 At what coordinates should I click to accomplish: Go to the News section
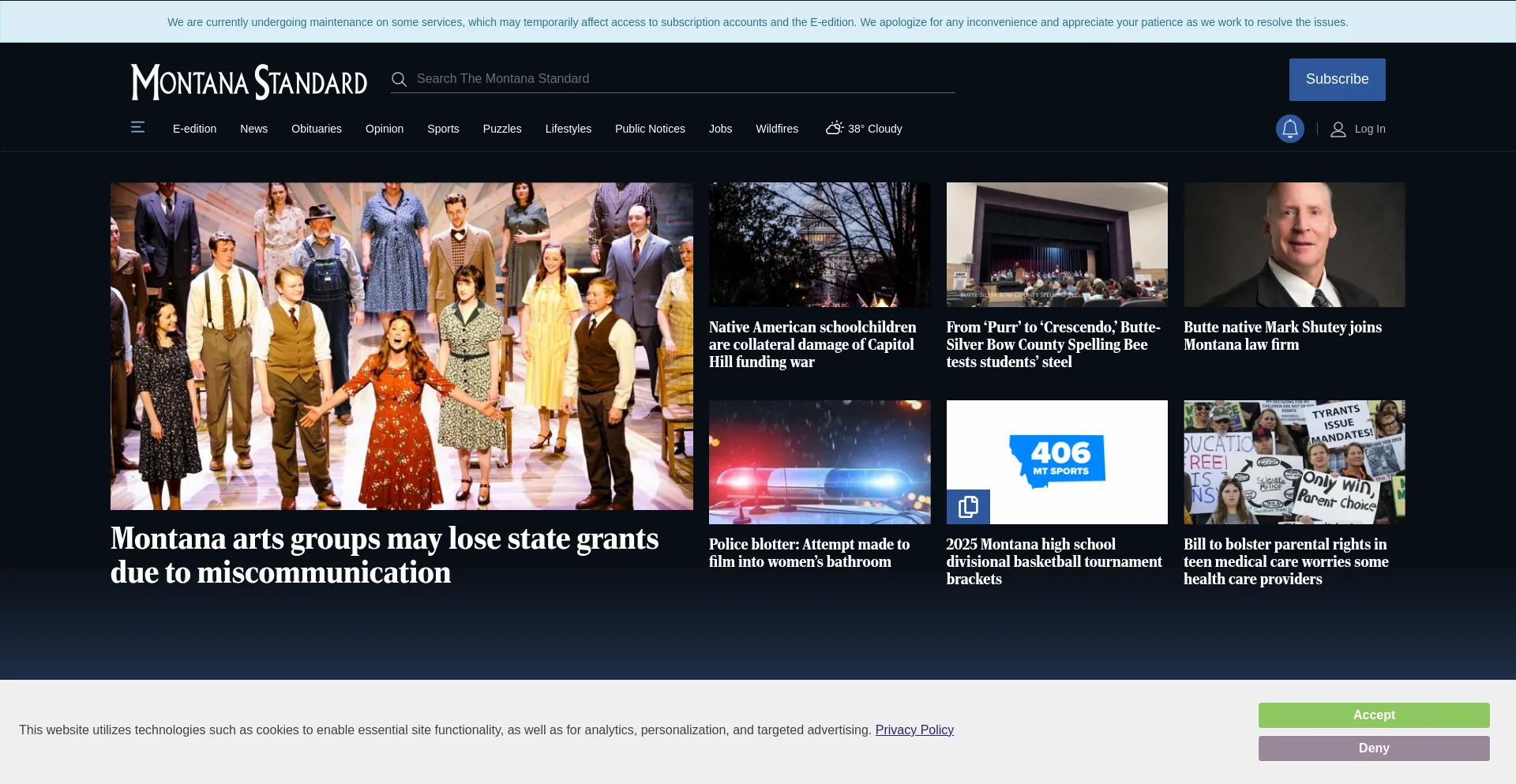pos(253,129)
